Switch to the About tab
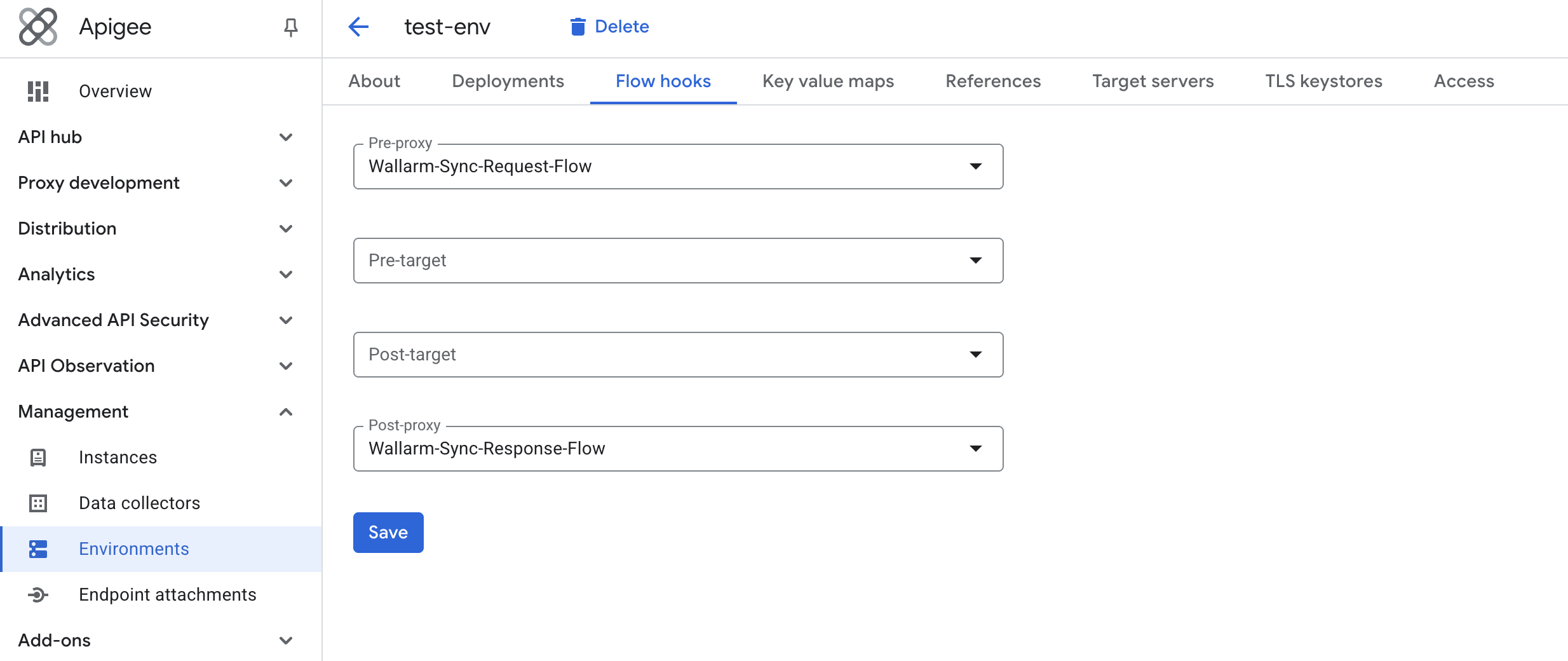 374,81
